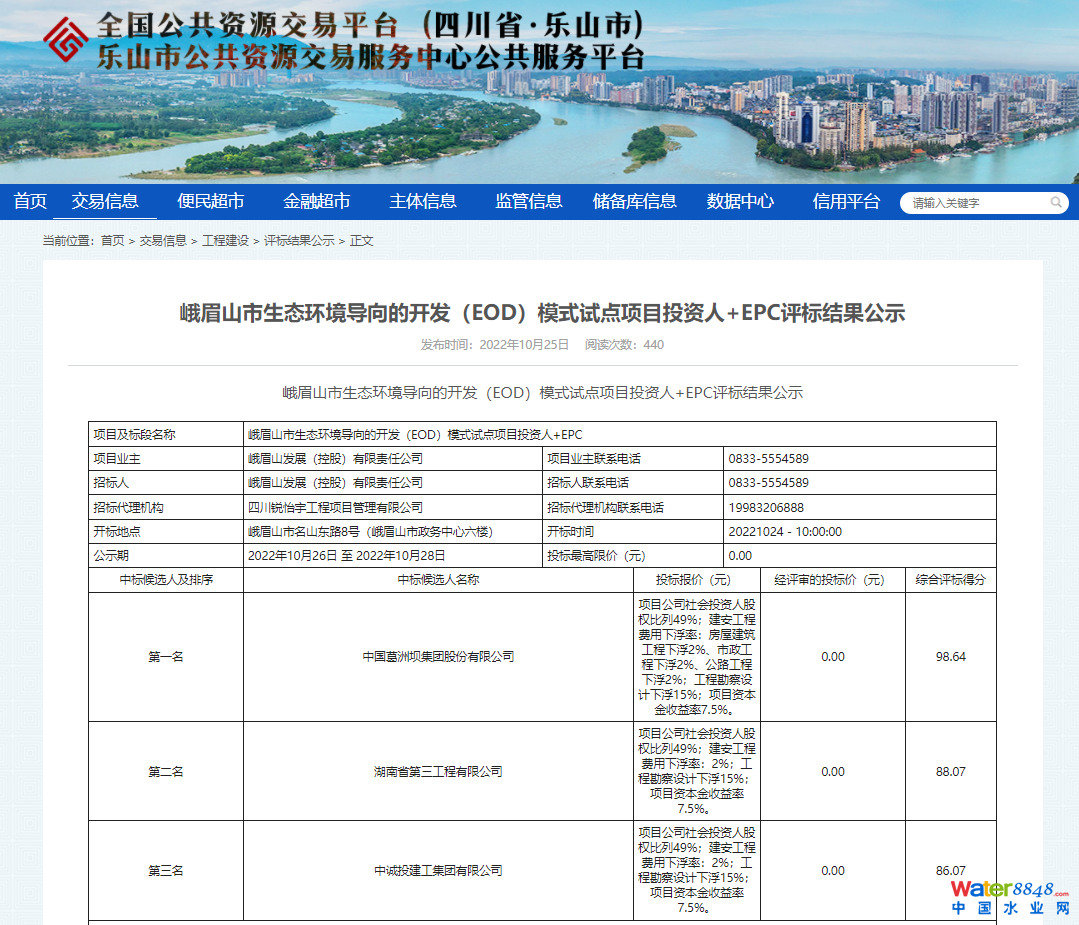Image resolution: width=1079 pixels, height=925 pixels.
Task: Click the read count 阅读次数：440
Action: [624, 345]
